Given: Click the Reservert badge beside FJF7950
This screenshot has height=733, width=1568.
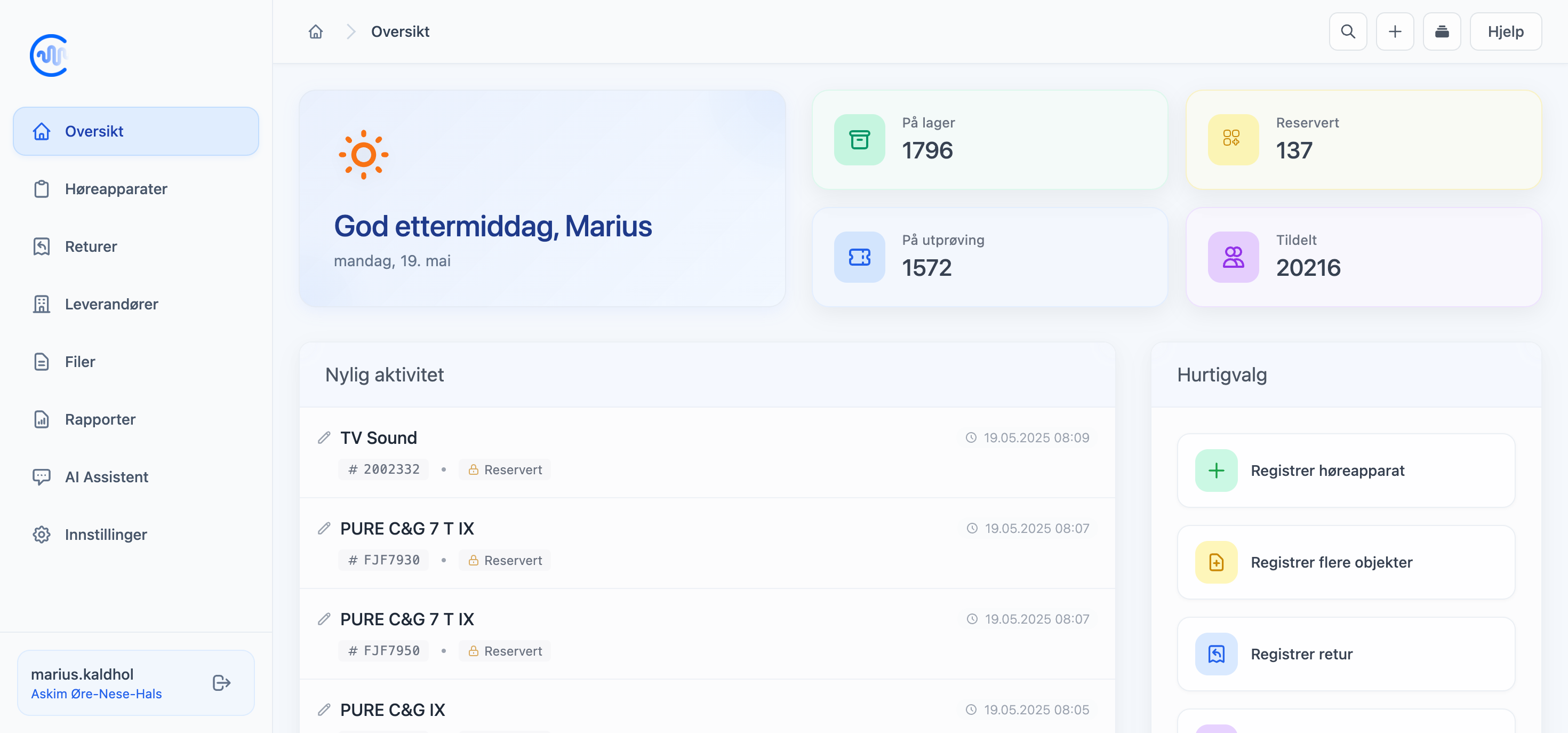Looking at the screenshot, I should [505, 651].
